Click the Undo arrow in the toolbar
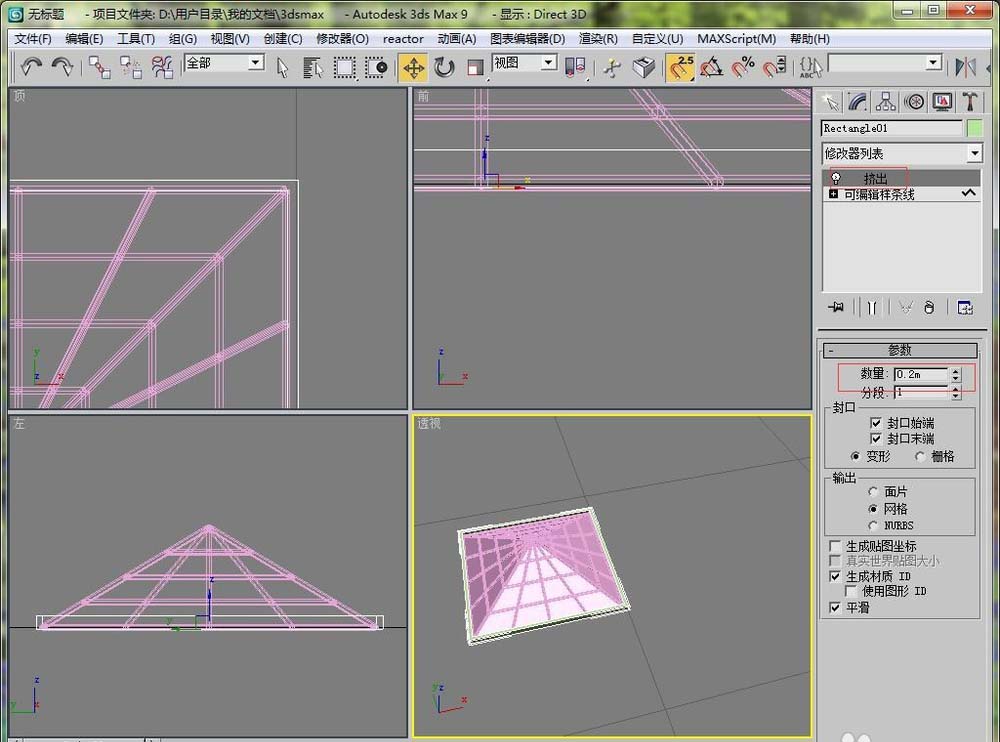 pos(31,67)
